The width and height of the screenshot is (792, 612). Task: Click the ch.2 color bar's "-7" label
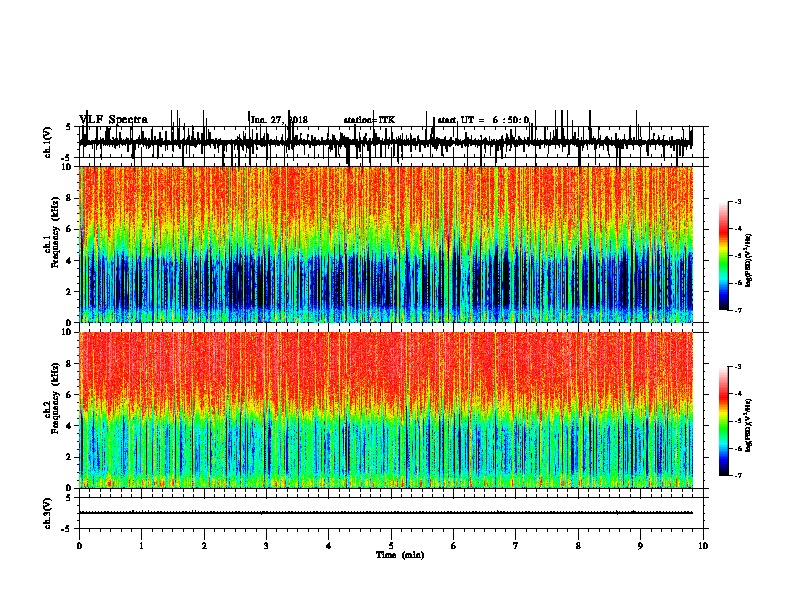tap(737, 475)
